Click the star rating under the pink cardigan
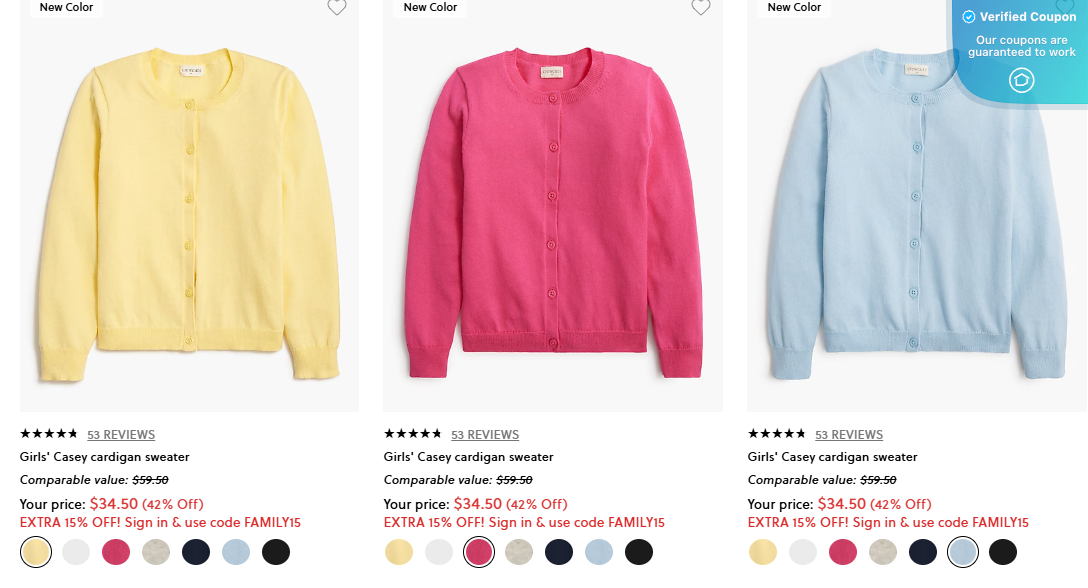Screen dimensions: 1088x588 tap(411, 434)
